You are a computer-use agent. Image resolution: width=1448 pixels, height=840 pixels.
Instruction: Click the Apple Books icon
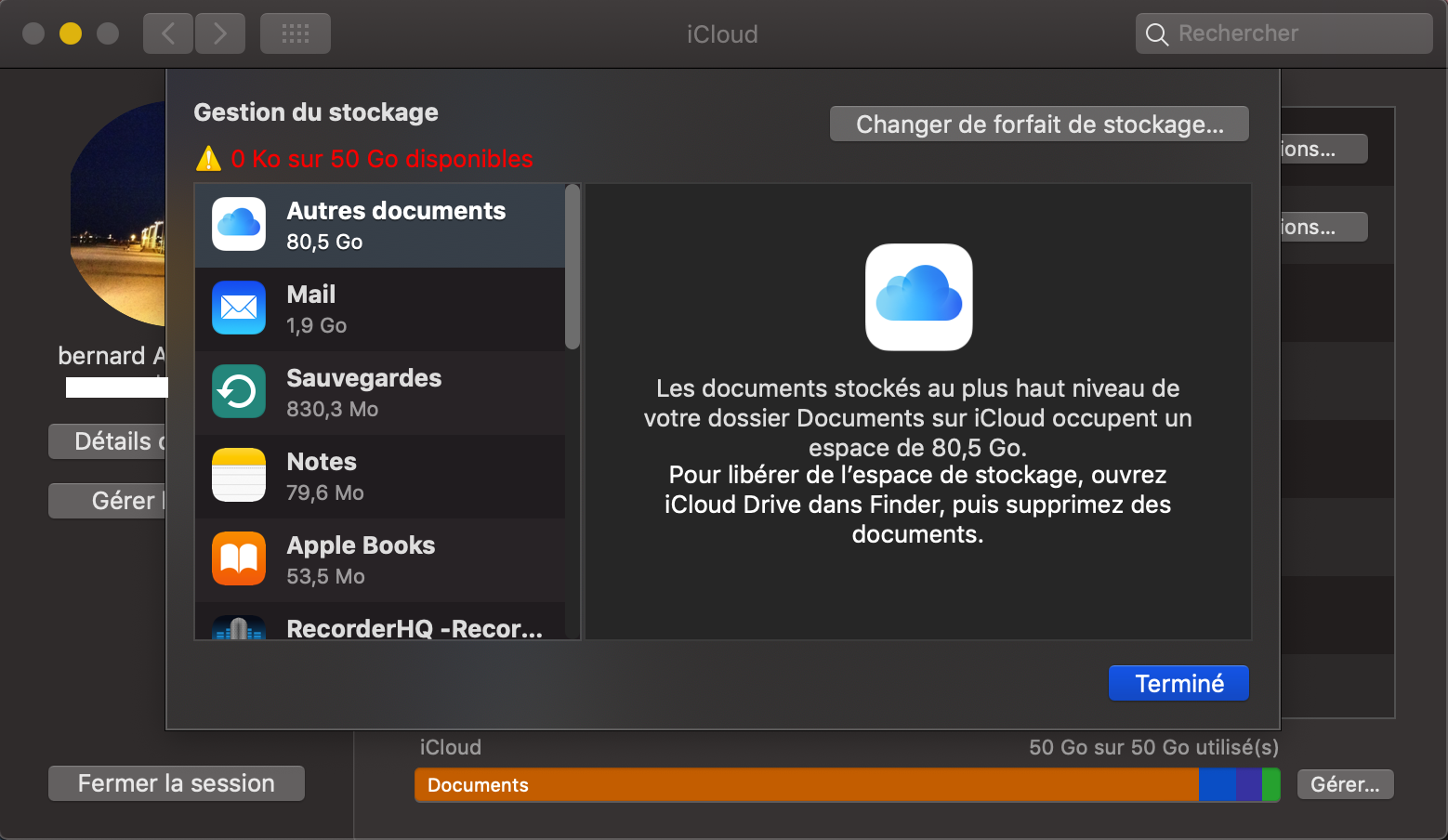(239, 558)
